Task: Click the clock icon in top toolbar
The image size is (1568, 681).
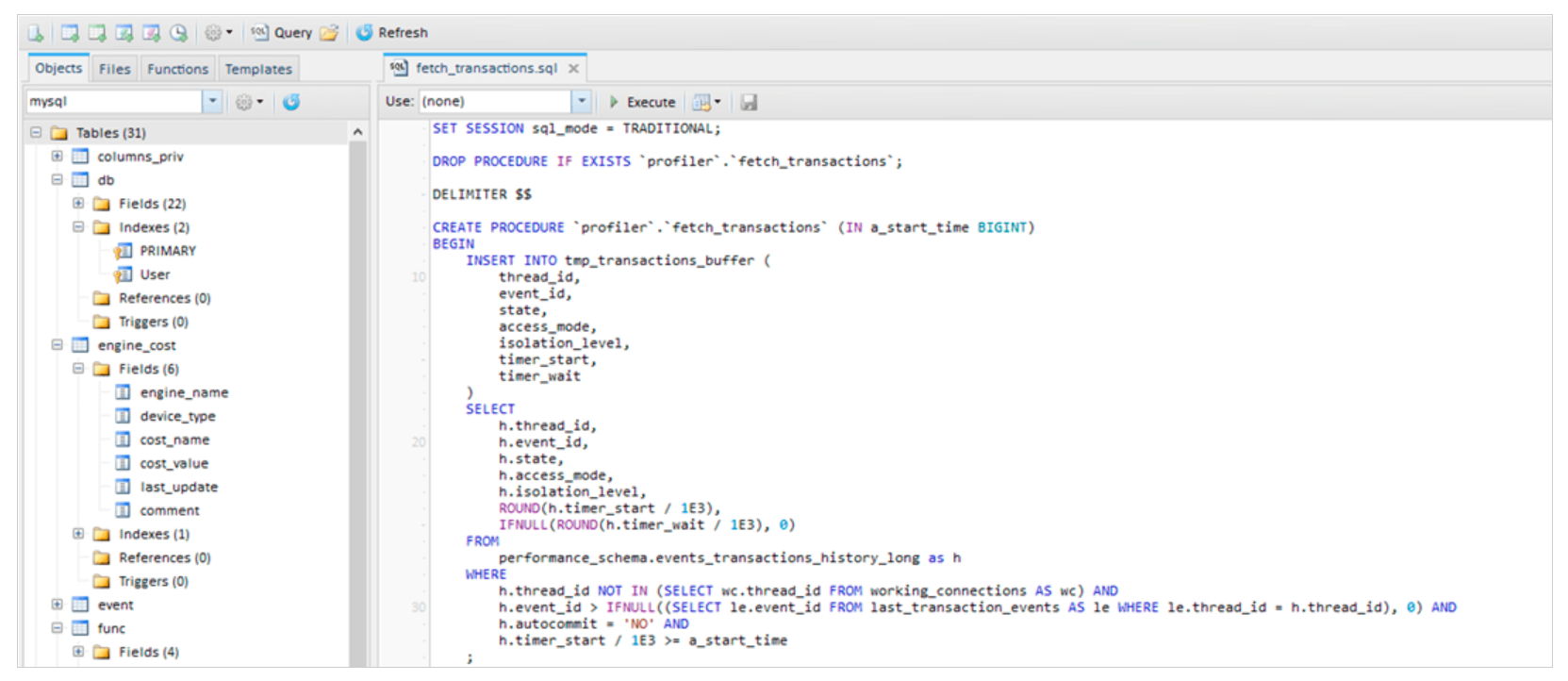Action: [x=178, y=33]
